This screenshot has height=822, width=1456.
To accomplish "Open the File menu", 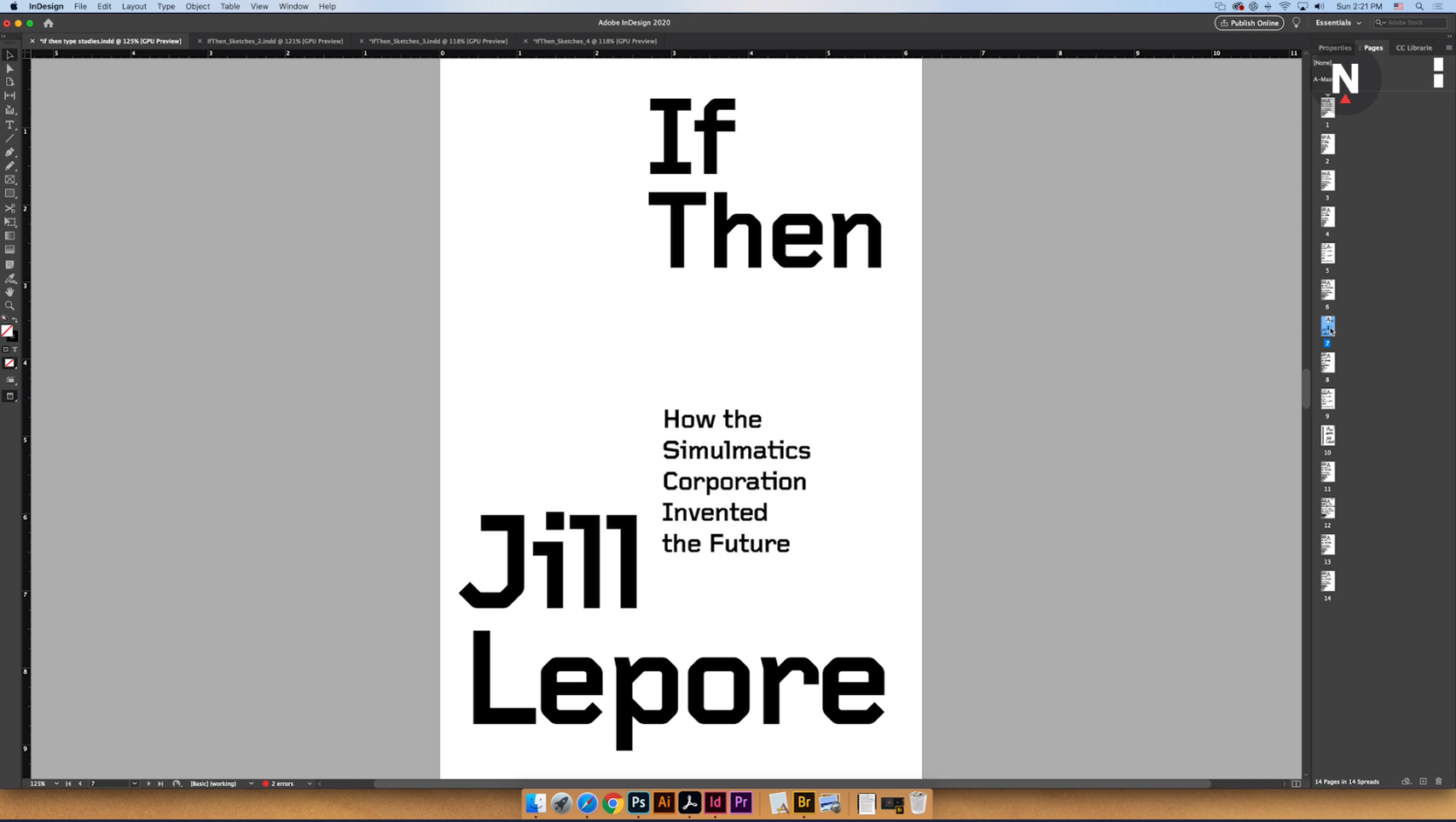I will click(80, 6).
